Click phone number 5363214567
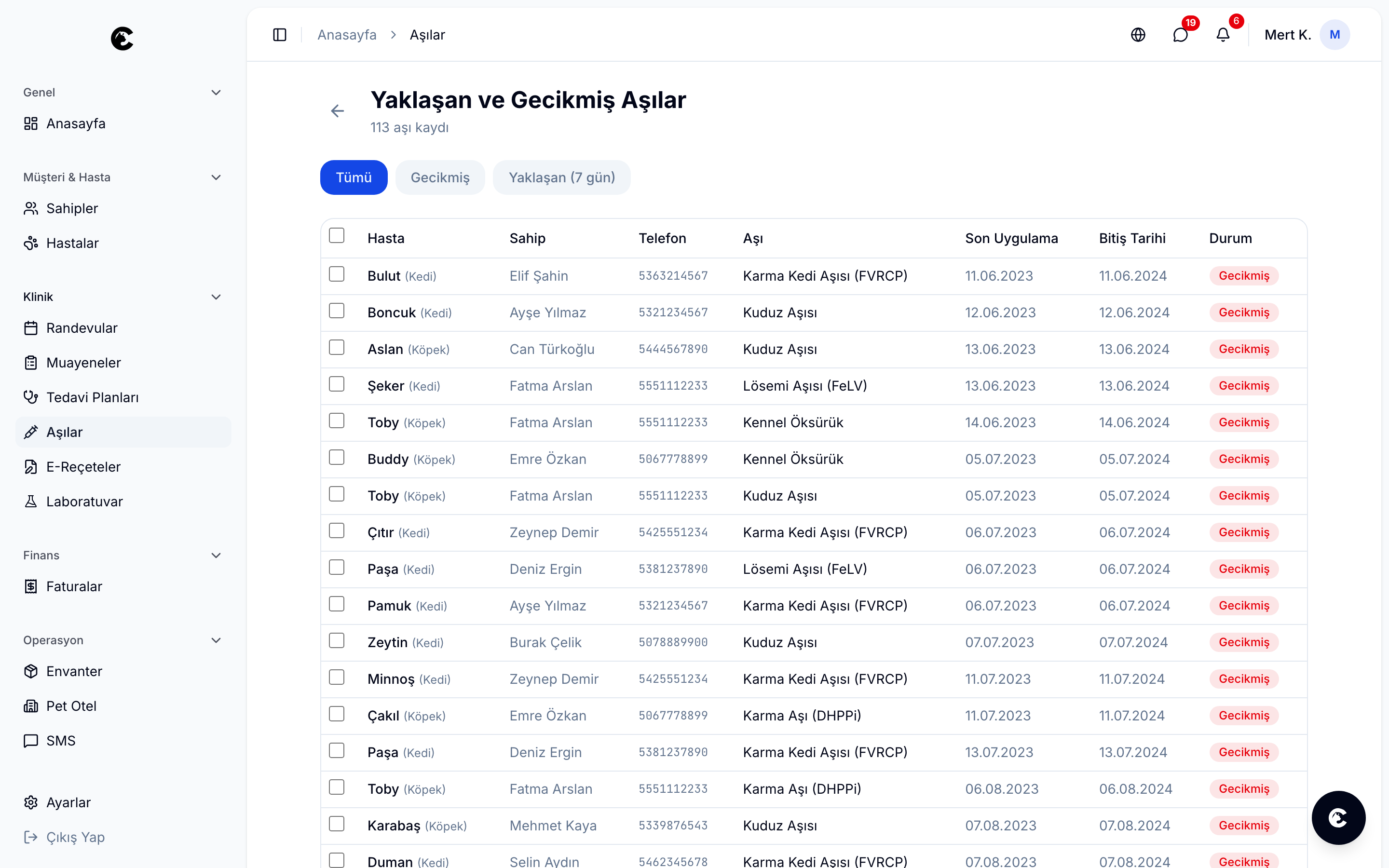 [x=673, y=276]
